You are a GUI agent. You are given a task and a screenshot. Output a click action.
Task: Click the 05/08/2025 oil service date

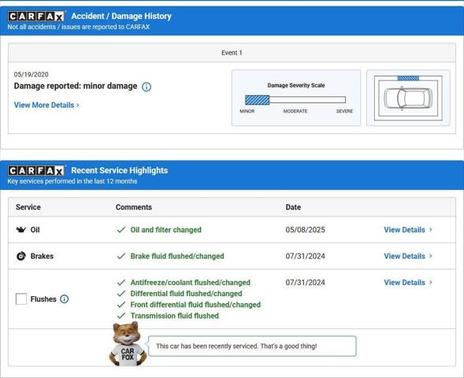[305, 230]
